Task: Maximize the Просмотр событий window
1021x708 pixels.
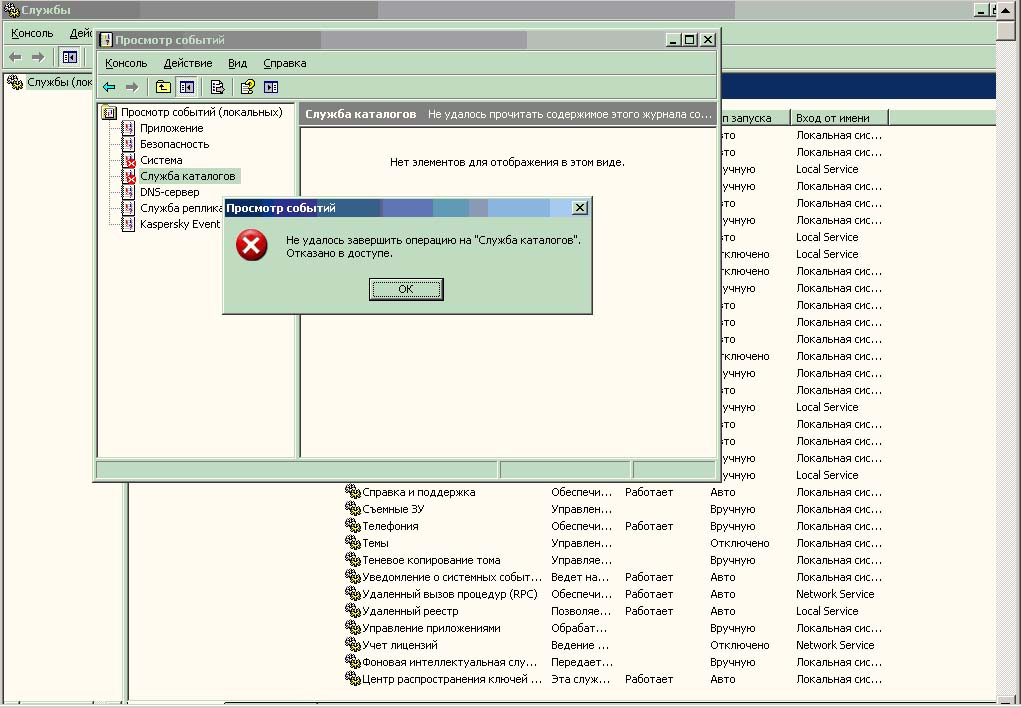Action: click(x=690, y=40)
